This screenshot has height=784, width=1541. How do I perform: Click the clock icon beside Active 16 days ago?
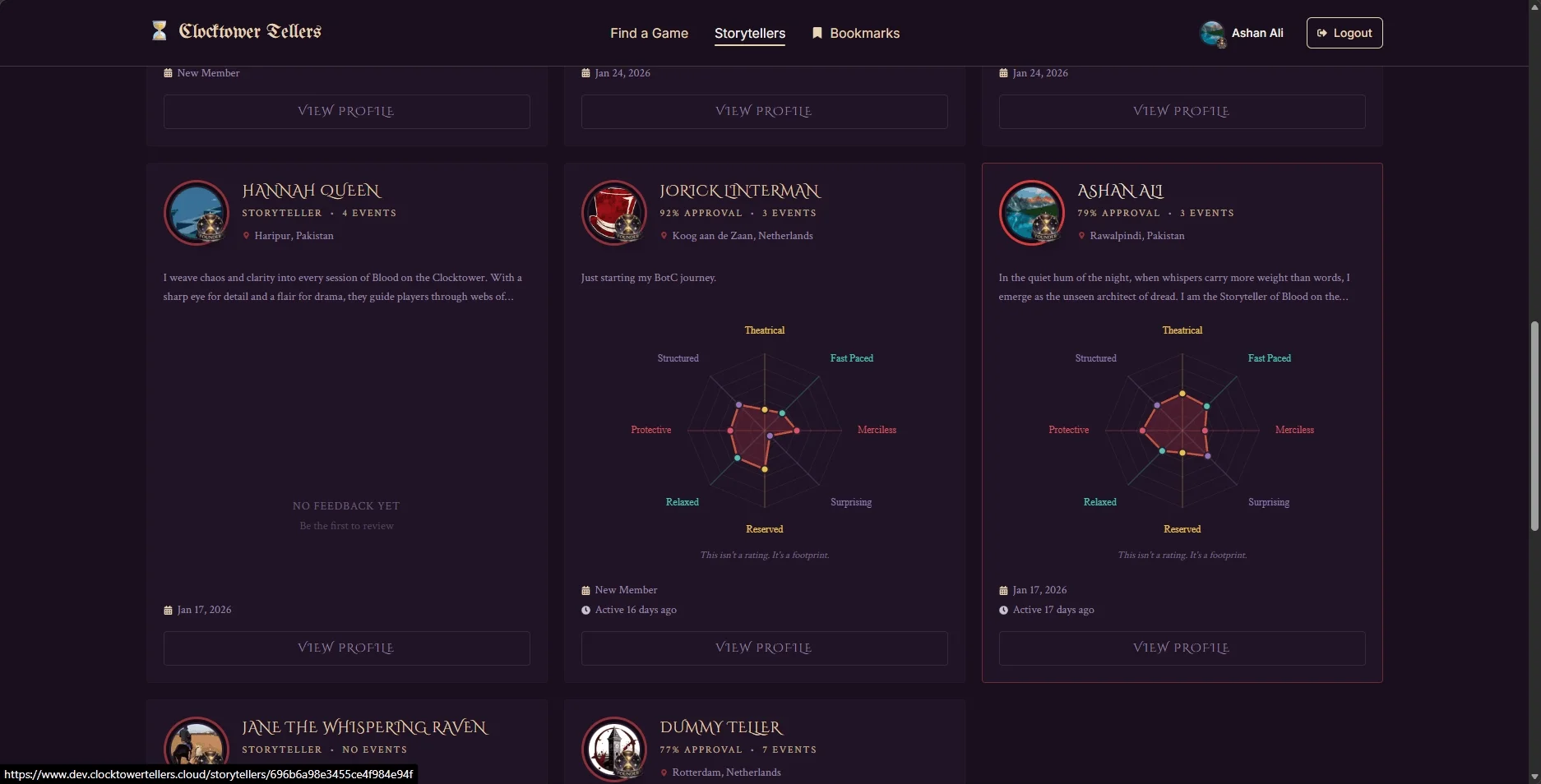pyautogui.click(x=585, y=610)
